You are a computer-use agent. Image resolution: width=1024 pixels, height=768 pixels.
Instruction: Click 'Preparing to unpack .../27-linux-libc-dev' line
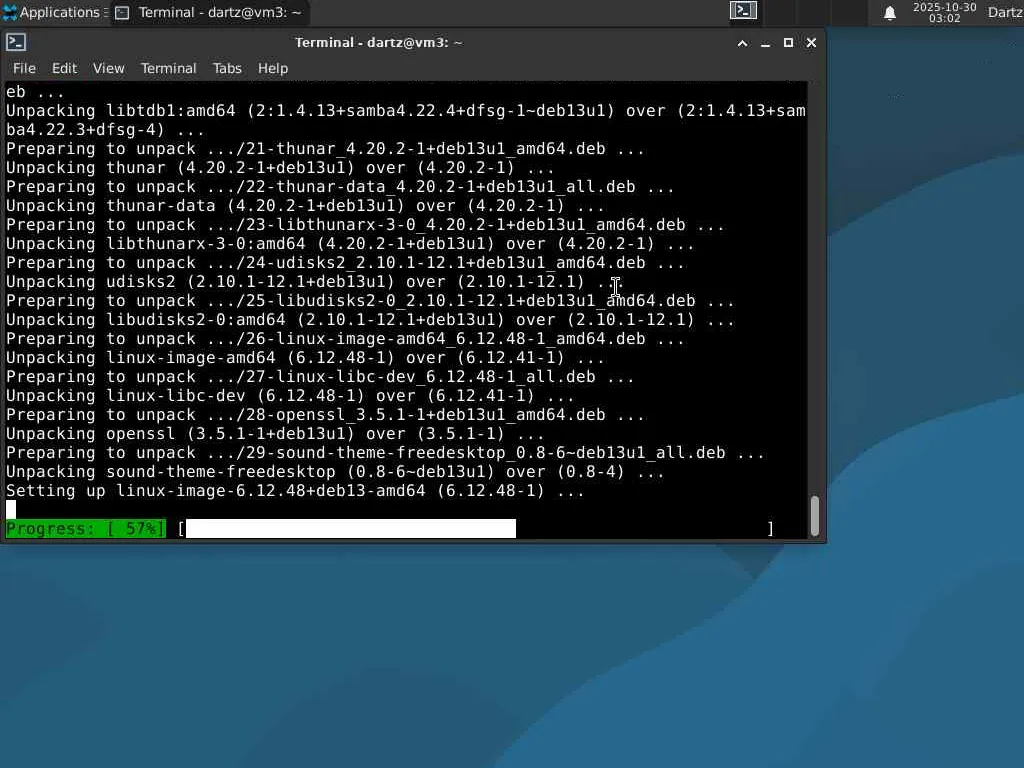320,377
